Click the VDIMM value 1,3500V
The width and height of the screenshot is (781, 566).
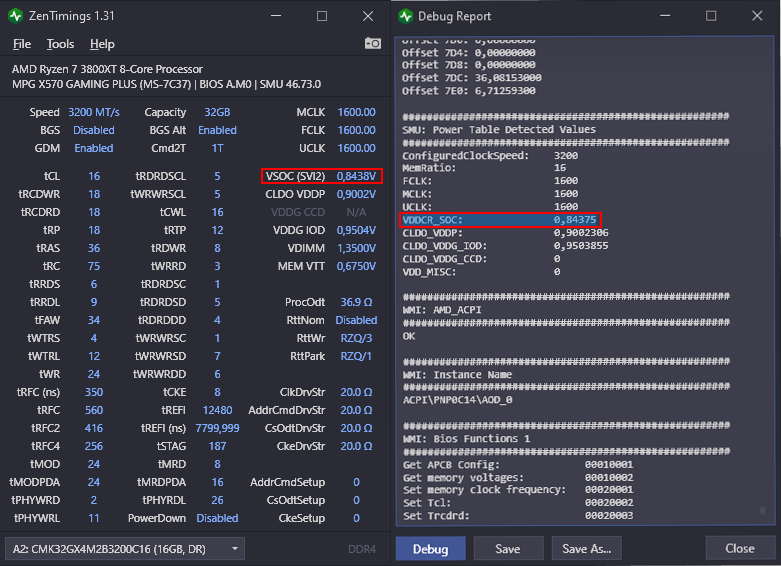coord(356,248)
